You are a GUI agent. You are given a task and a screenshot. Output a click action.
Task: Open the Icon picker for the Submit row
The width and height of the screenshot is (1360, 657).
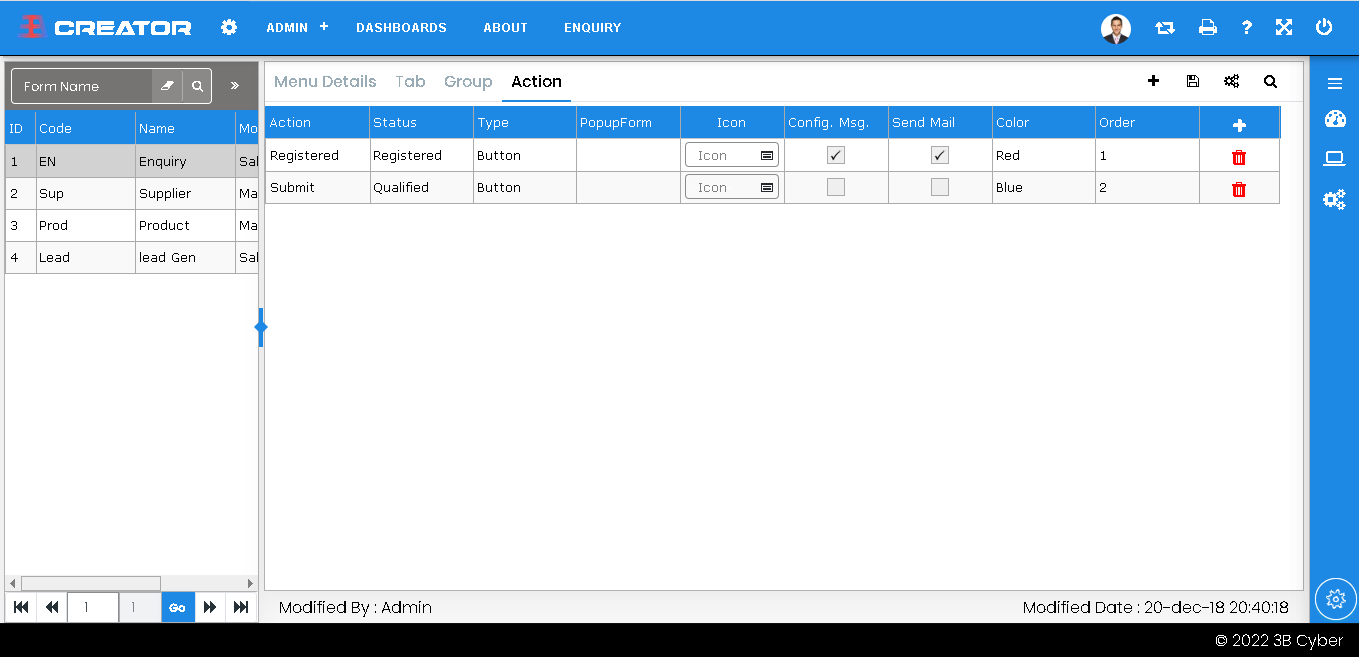766,188
